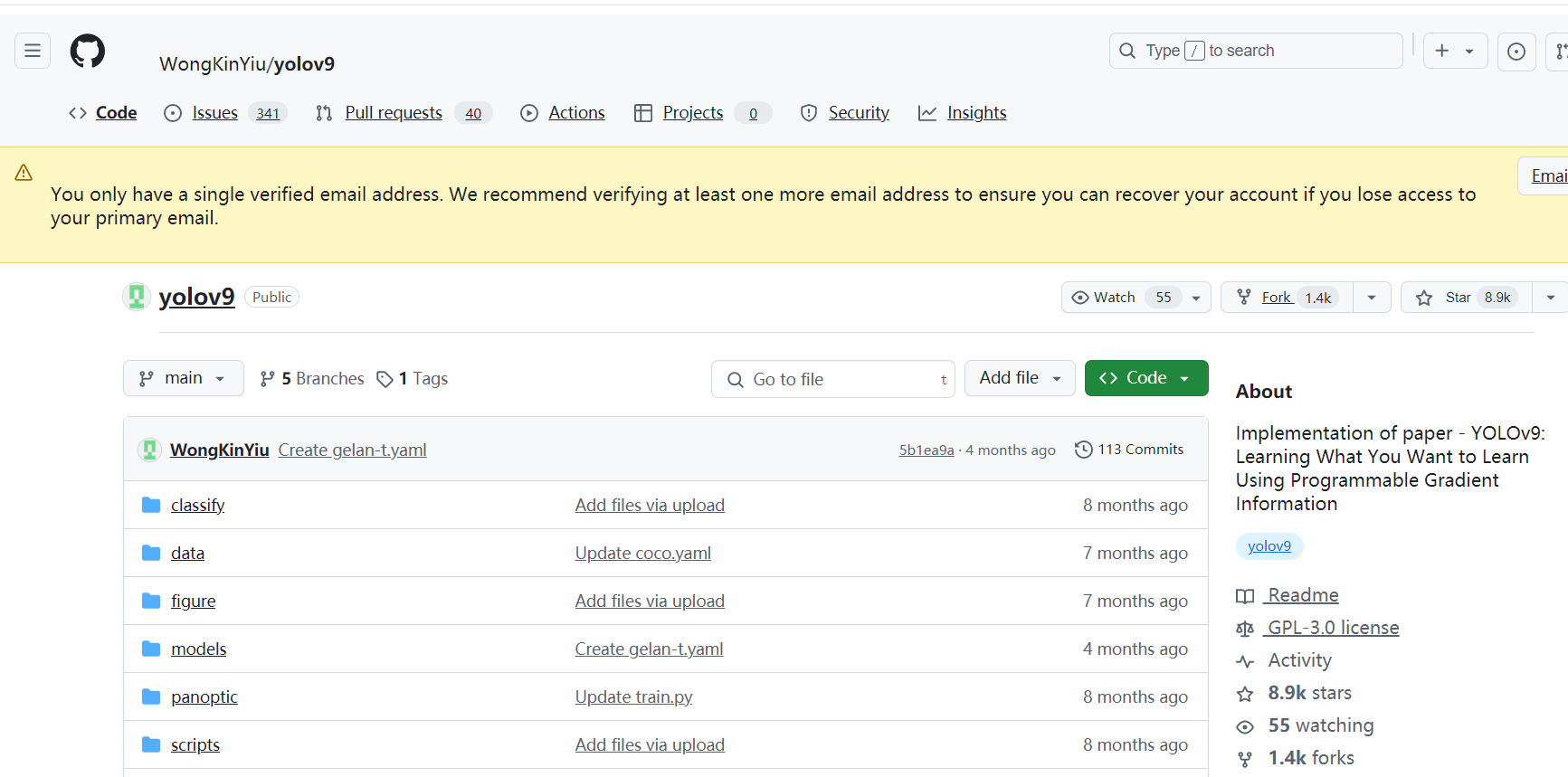Open the Readme link in About
Image resolution: width=1568 pixels, height=777 pixels.
[x=1288, y=595]
